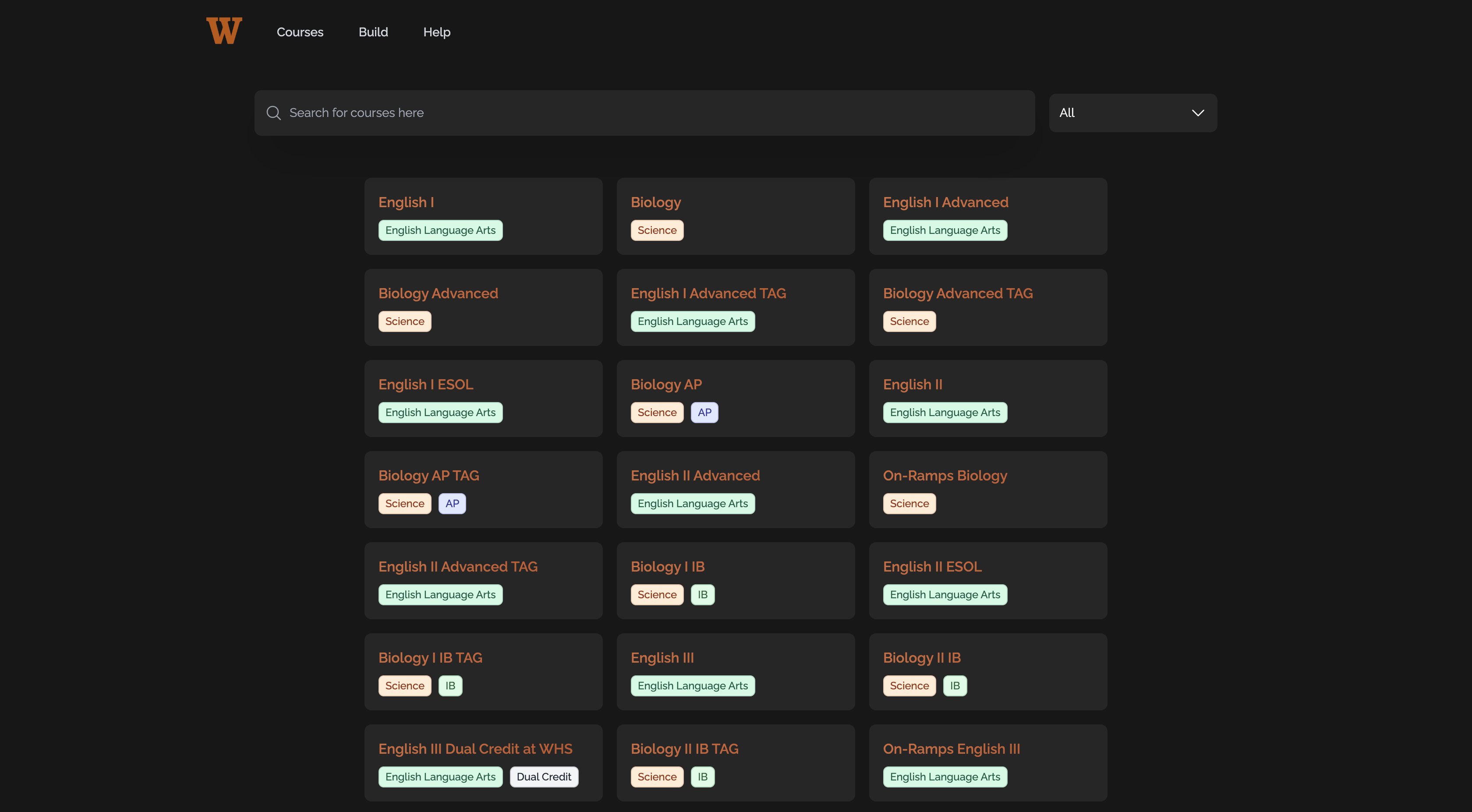Click the IB tag on Biology I IB

pos(702,594)
